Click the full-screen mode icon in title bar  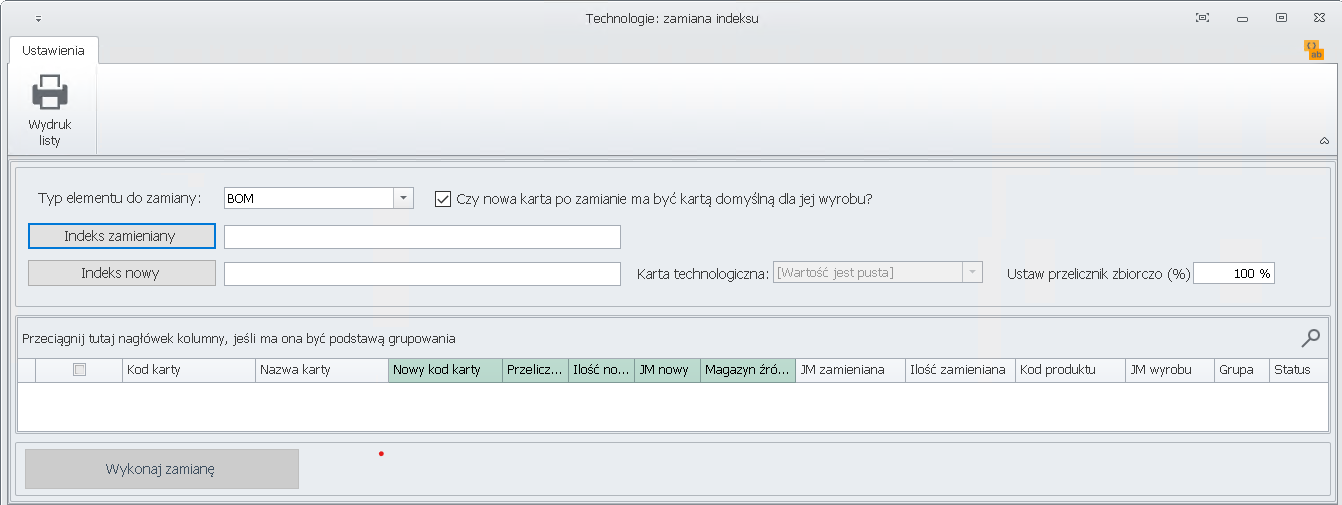click(1202, 18)
